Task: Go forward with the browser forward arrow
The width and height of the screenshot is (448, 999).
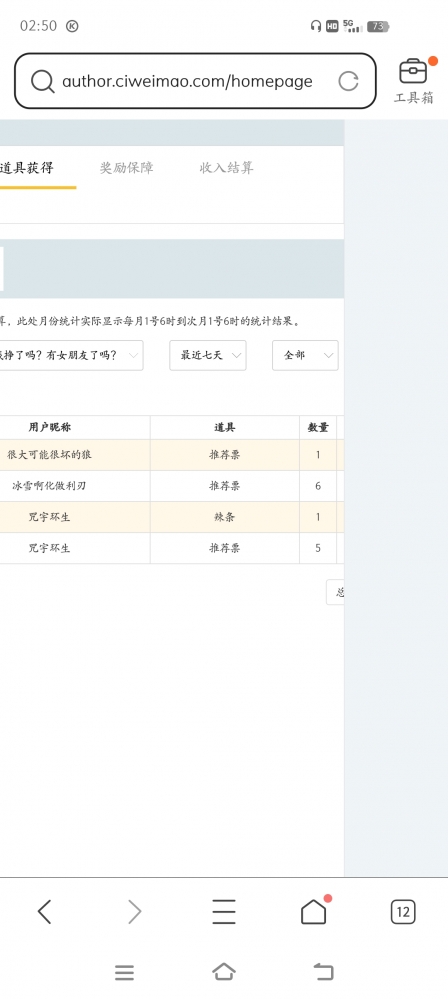Action: pyautogui.click(x=134, y=912)
